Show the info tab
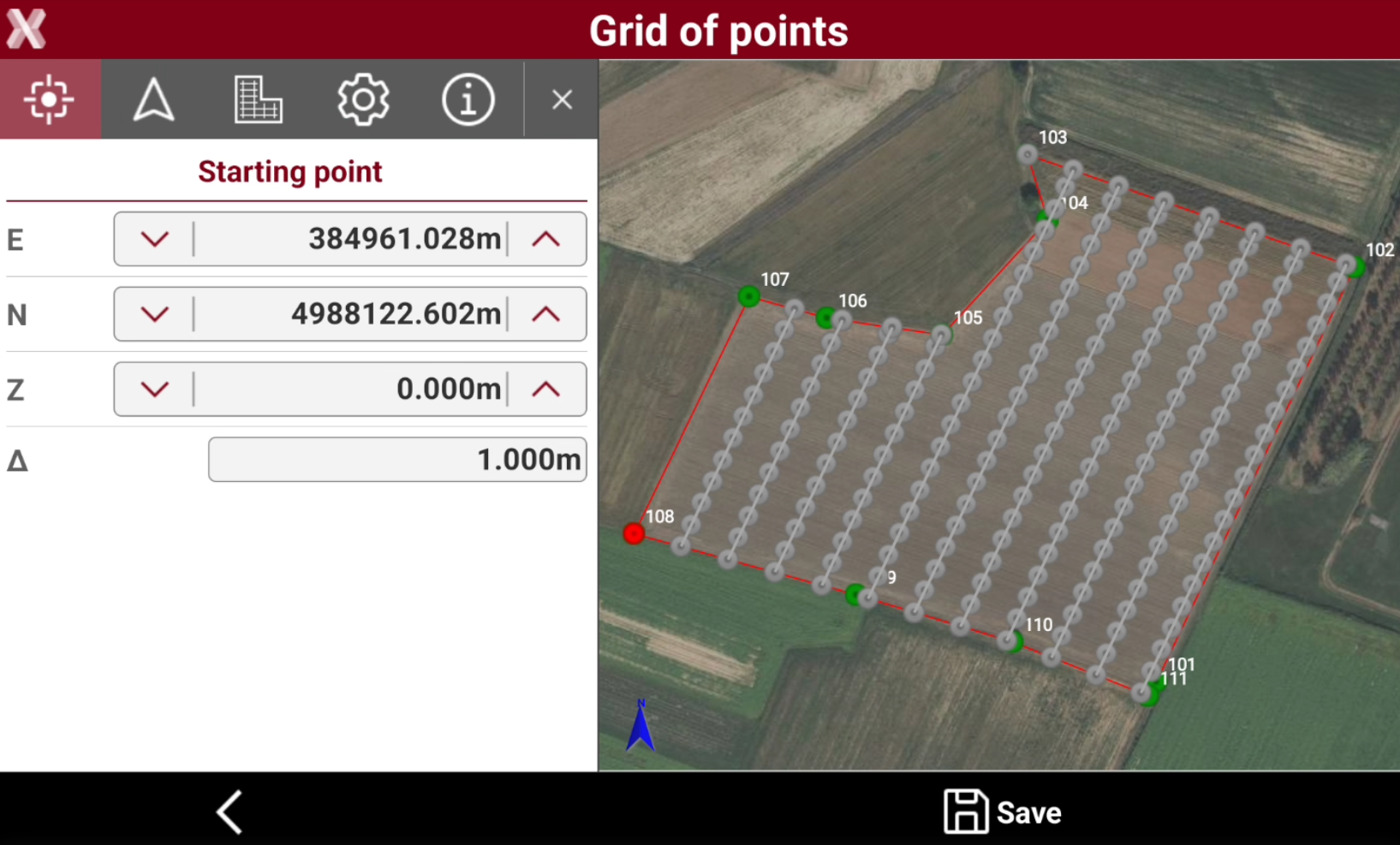 pyautogui.click(x=468, y=99)
